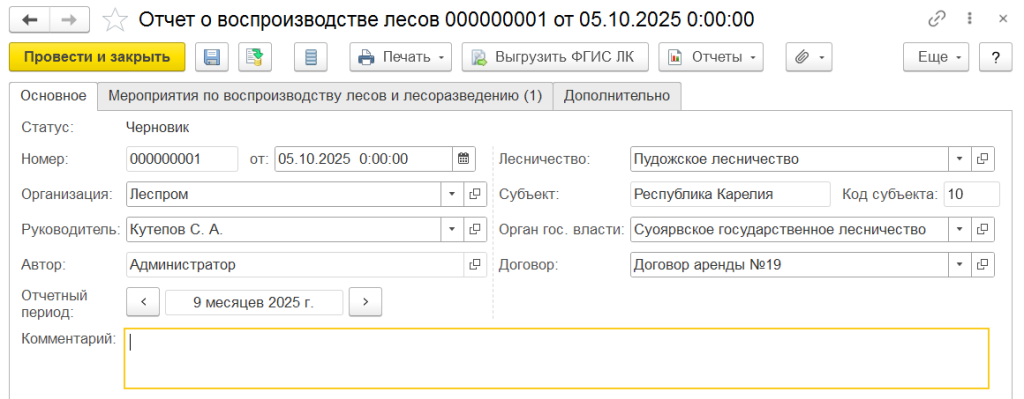Viewport: 1024px width, 399px height.
Task: Click Провести и закрыть button
Action: coord(97,57)
